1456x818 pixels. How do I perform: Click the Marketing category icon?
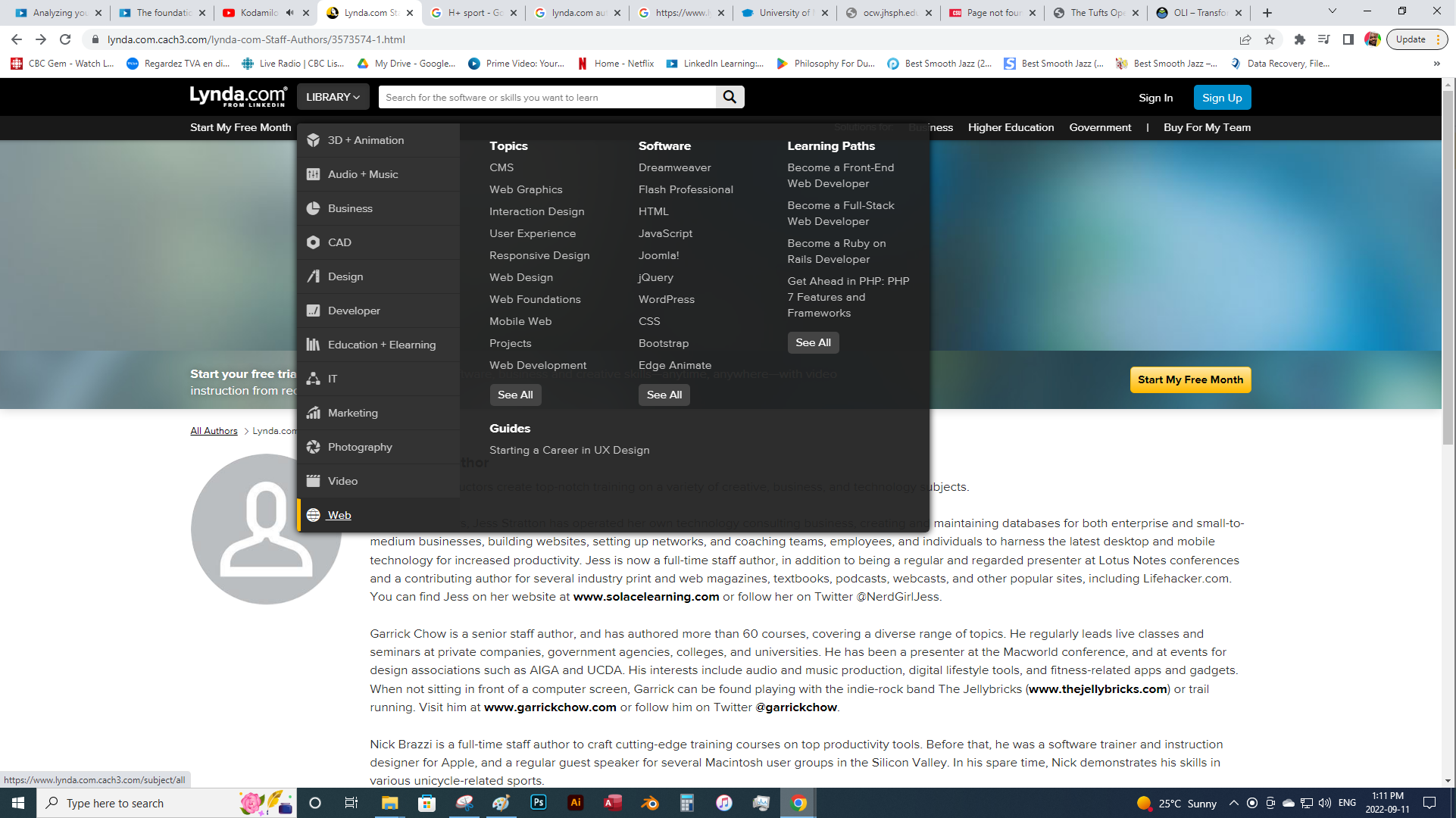pos(313,413)
